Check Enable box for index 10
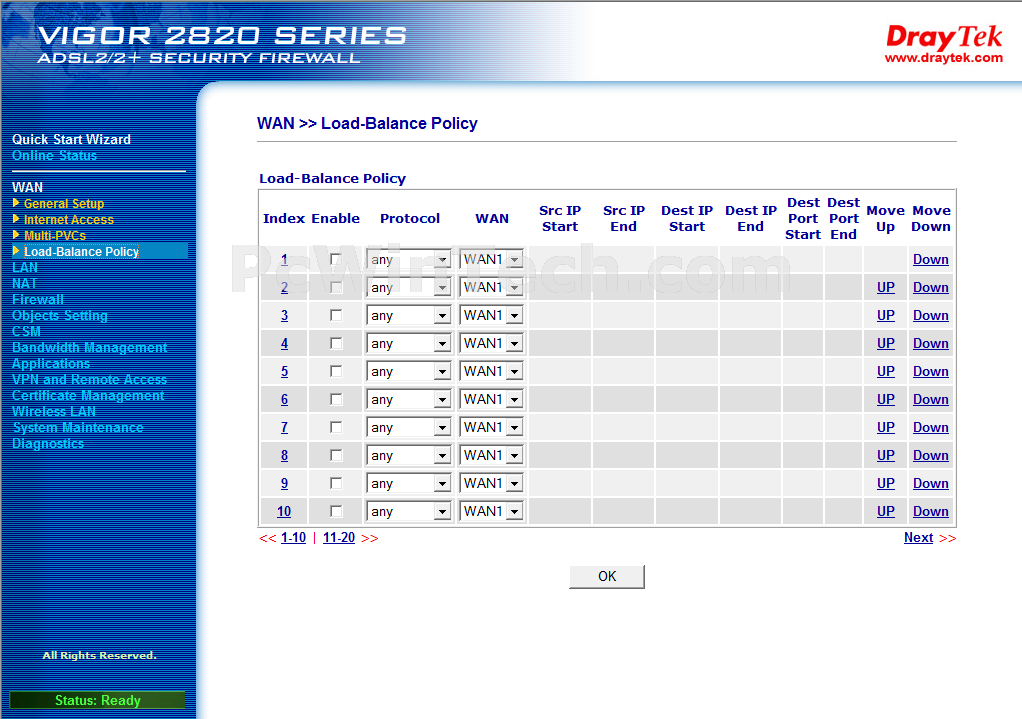This screenshot has height=719, width=1022. pos(336,512)
